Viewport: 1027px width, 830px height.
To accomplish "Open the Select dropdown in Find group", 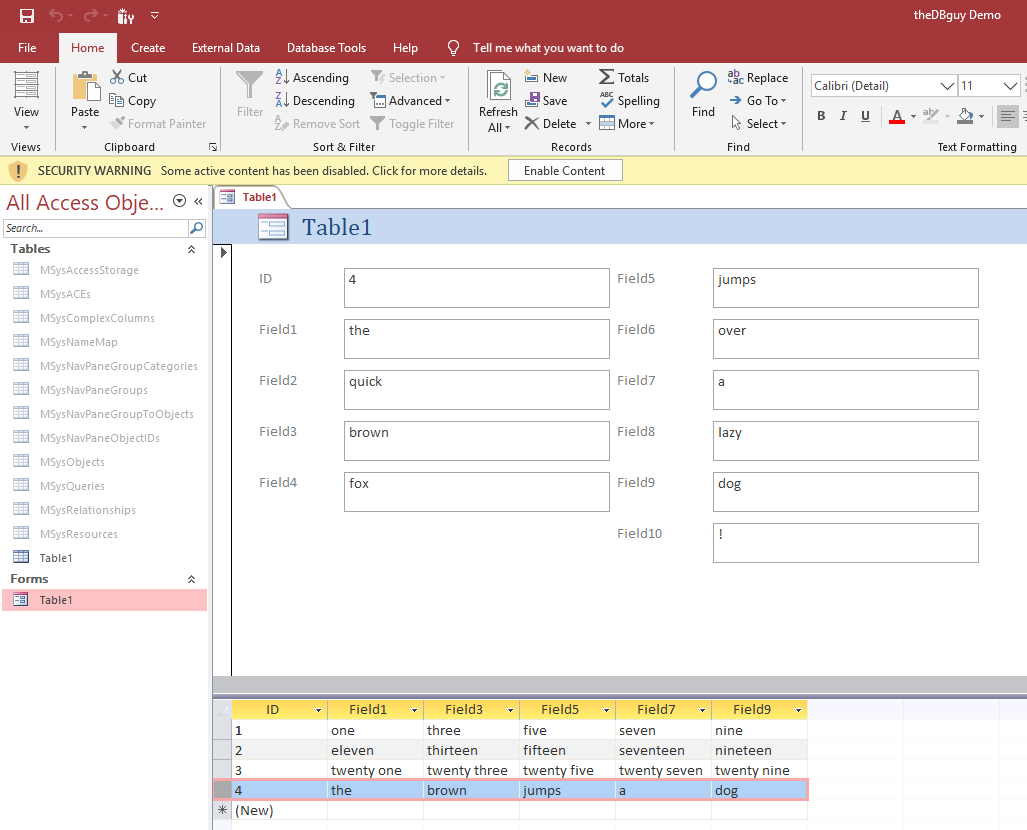I will click(758, 123).
